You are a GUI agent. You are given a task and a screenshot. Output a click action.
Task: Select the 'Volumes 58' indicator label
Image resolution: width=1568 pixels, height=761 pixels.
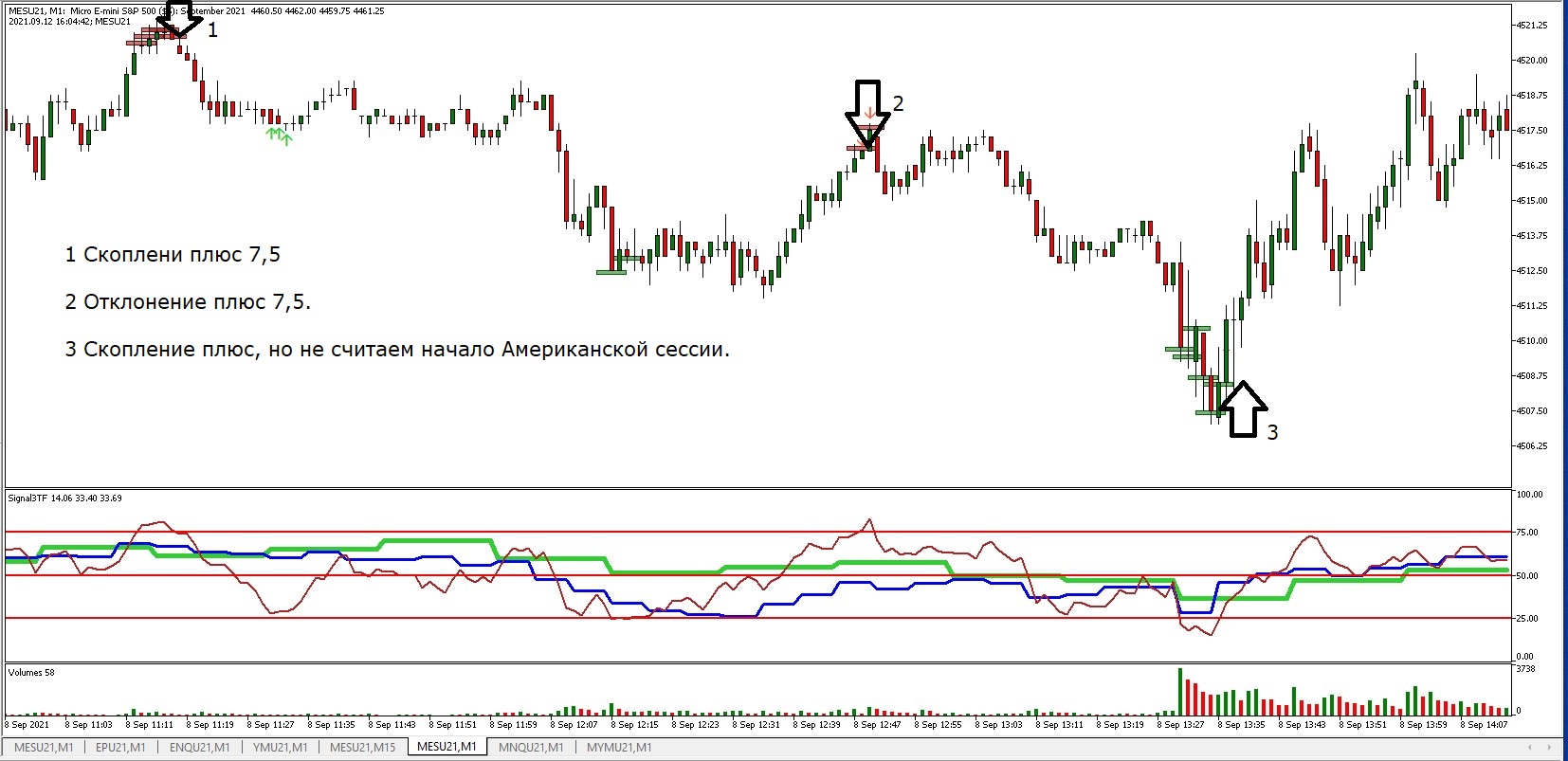point(31,673)
